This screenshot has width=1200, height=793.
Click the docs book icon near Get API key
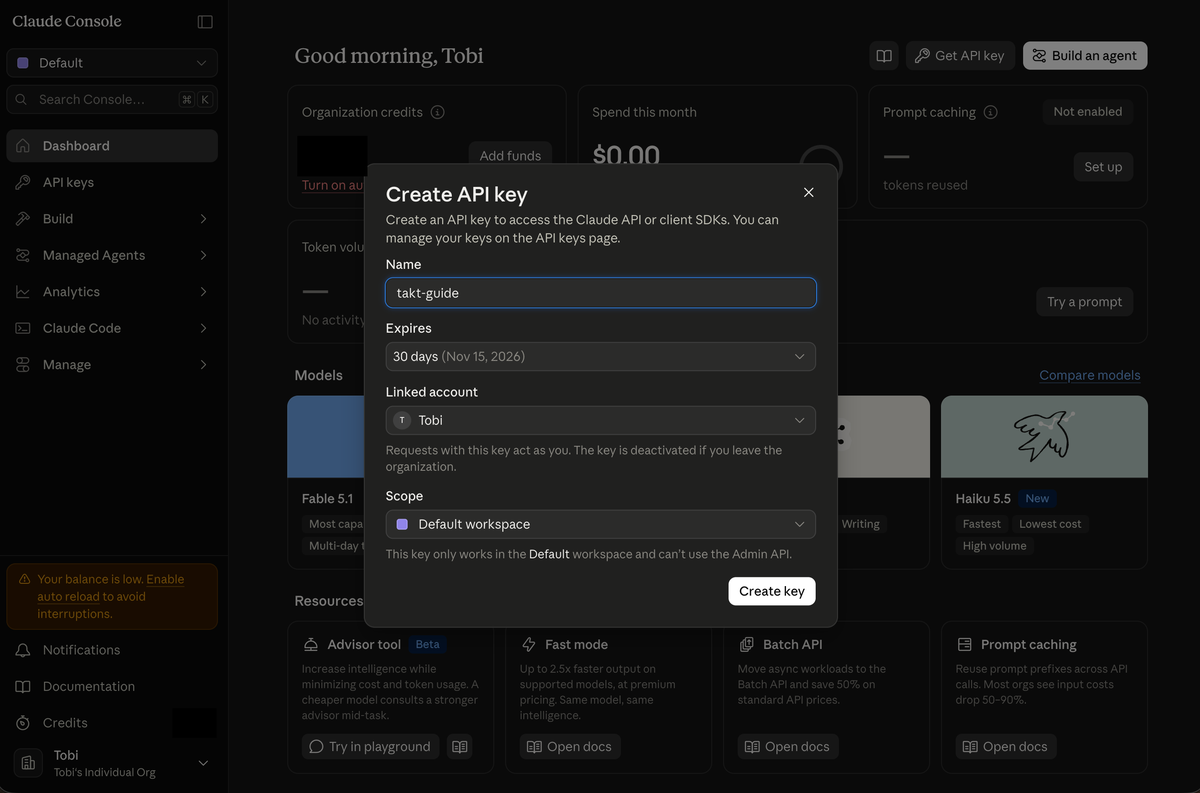(884, 56)
